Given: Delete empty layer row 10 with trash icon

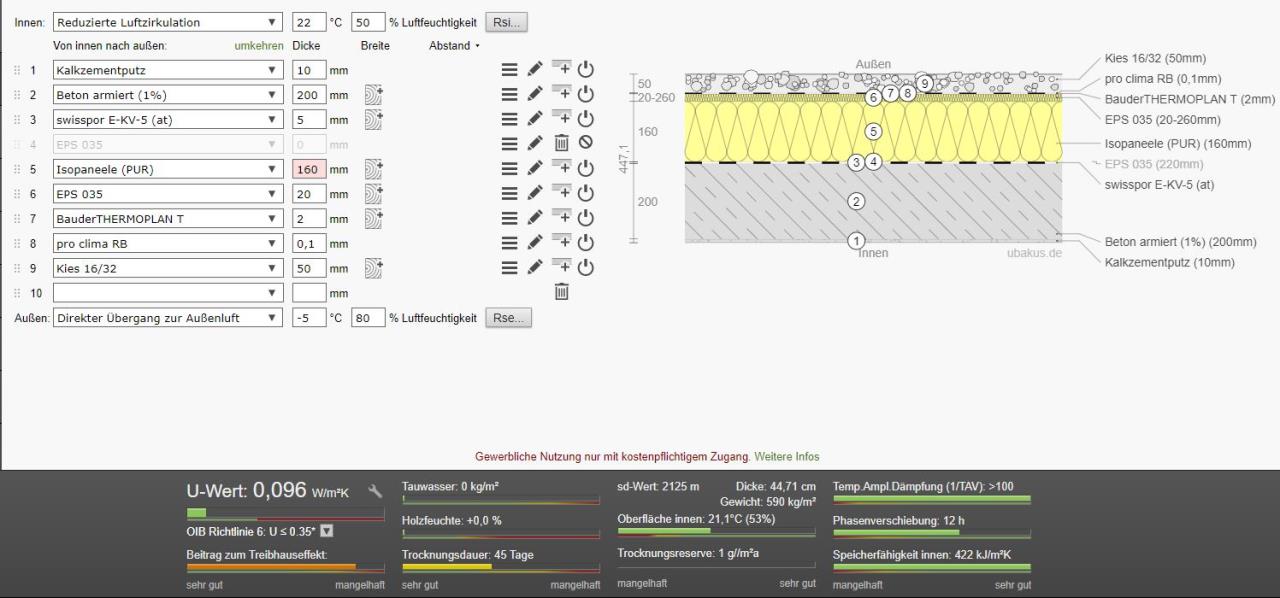Looking at the screenshot, I should click(561, 291).
